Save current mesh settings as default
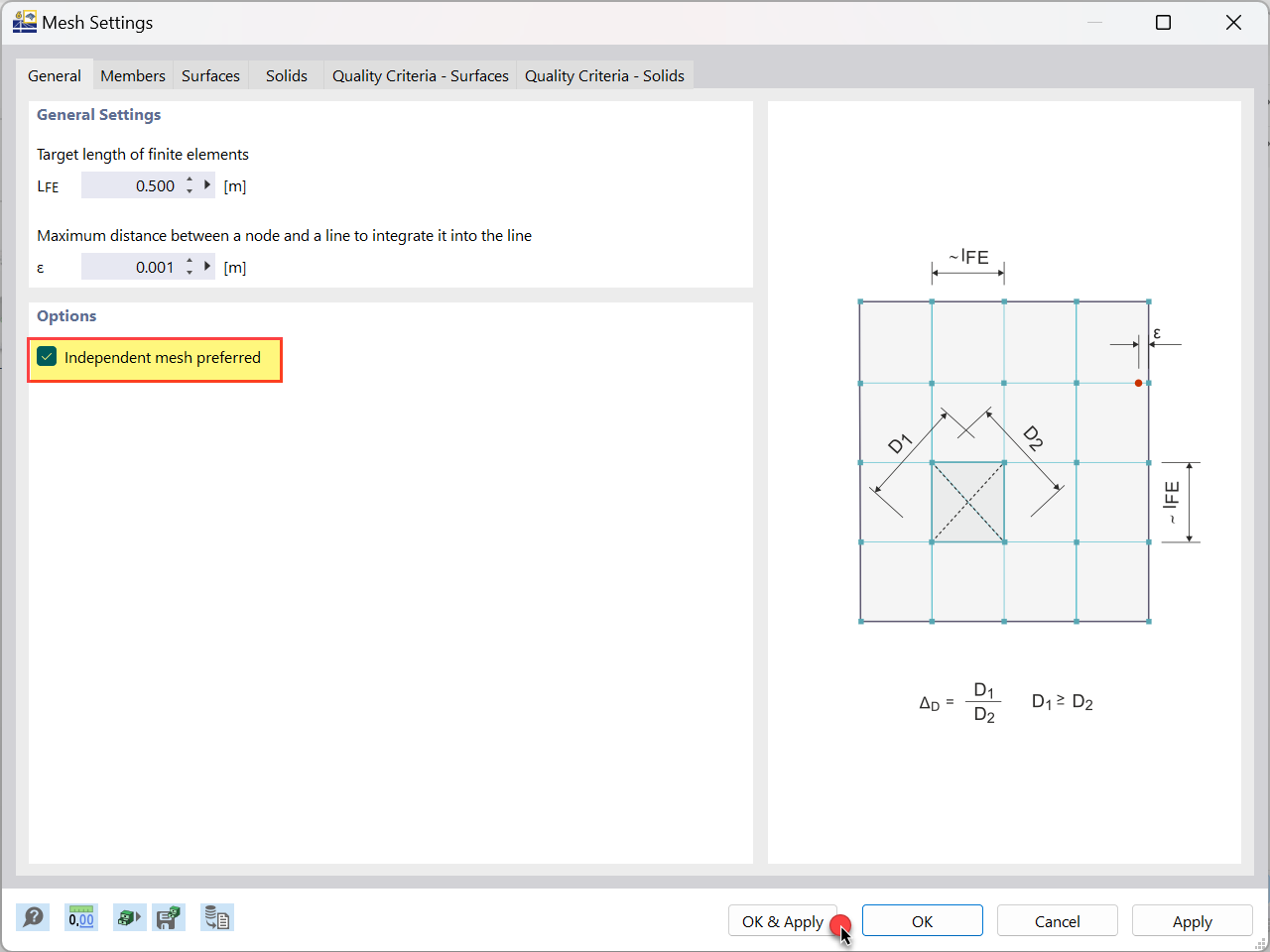1270x952 pixels. (168, 917)
